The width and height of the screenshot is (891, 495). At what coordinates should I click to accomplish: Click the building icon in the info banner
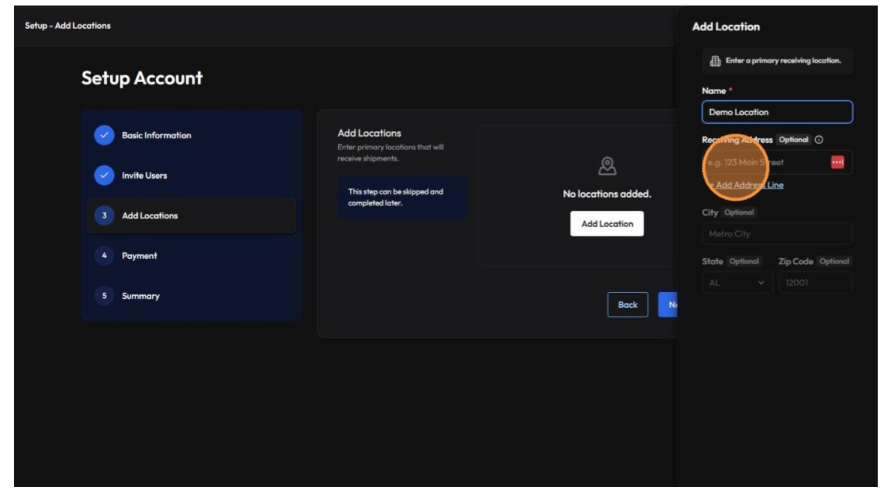point(715,61)
